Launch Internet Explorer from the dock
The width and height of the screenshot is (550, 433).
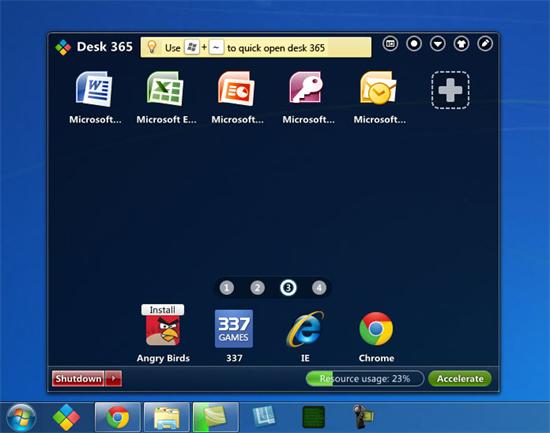305,329
